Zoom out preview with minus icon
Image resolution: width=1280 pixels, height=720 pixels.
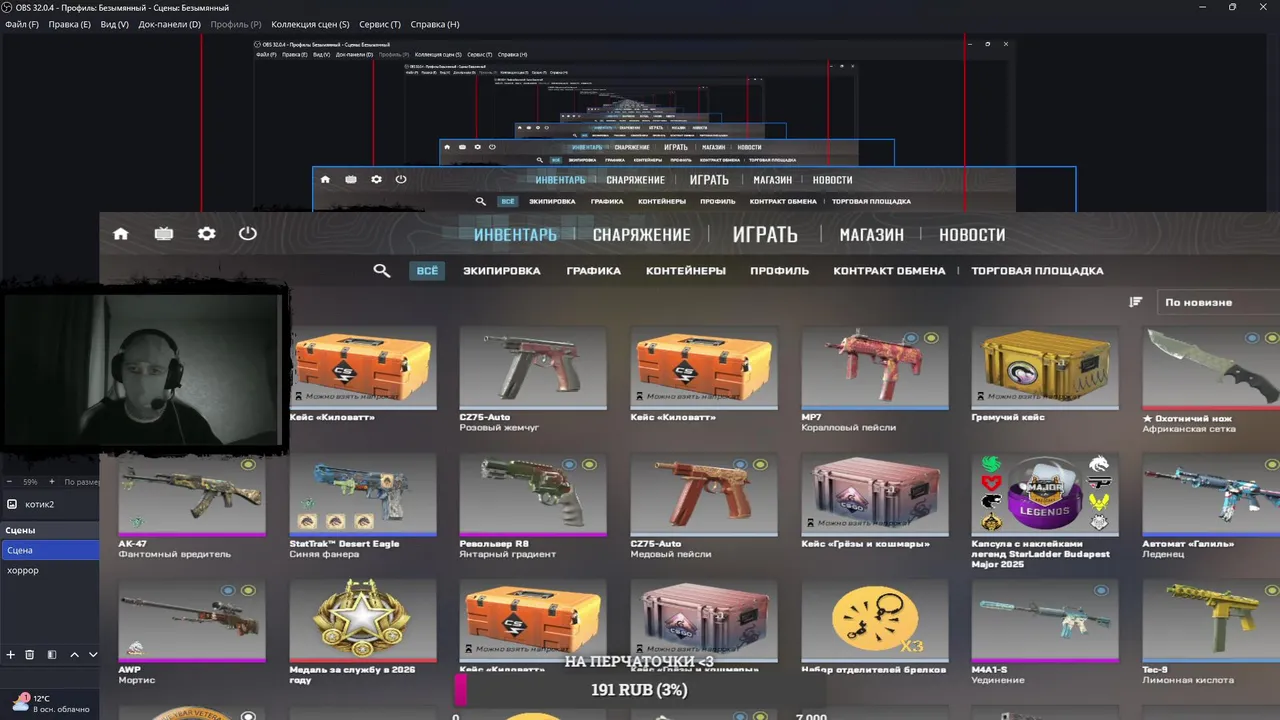10,482
